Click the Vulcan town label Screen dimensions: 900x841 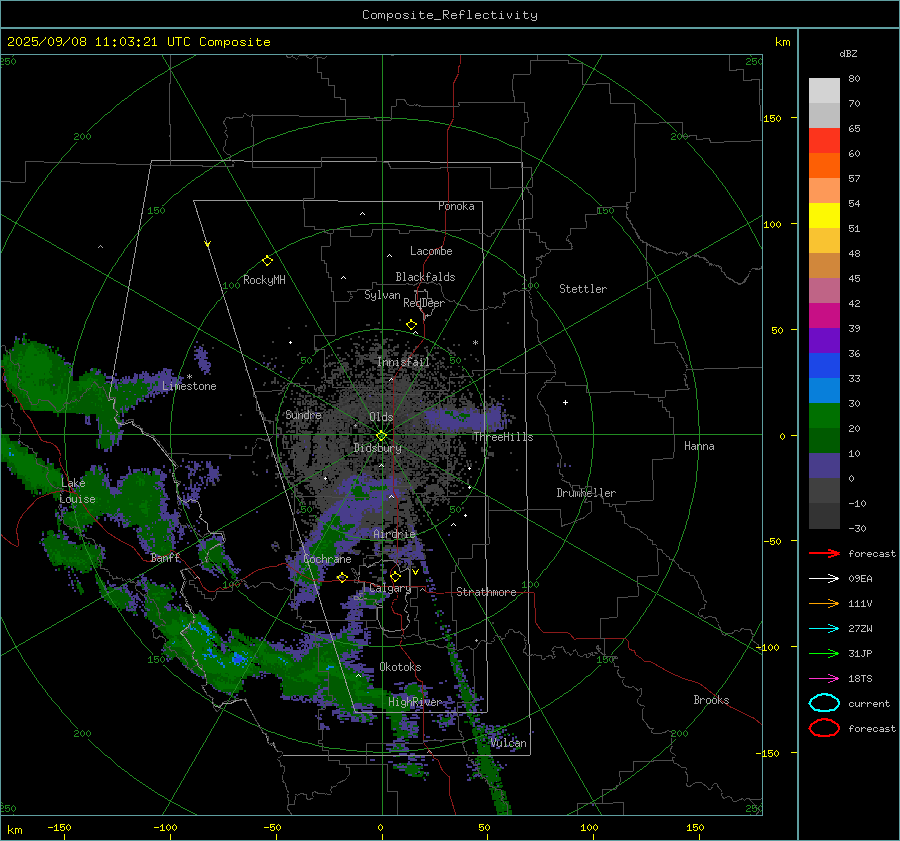(509, 743)
